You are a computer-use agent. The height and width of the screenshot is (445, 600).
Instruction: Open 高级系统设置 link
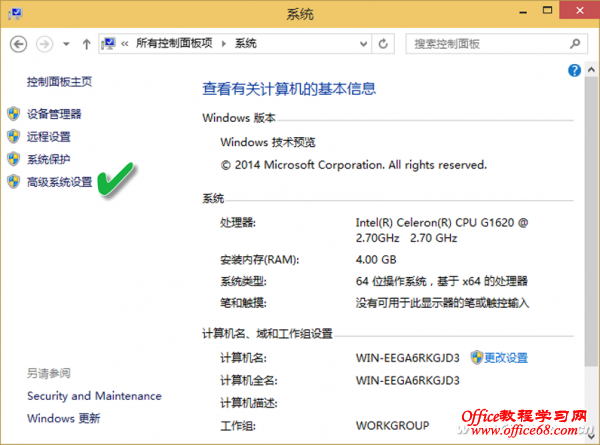click(x=59, y=182)
